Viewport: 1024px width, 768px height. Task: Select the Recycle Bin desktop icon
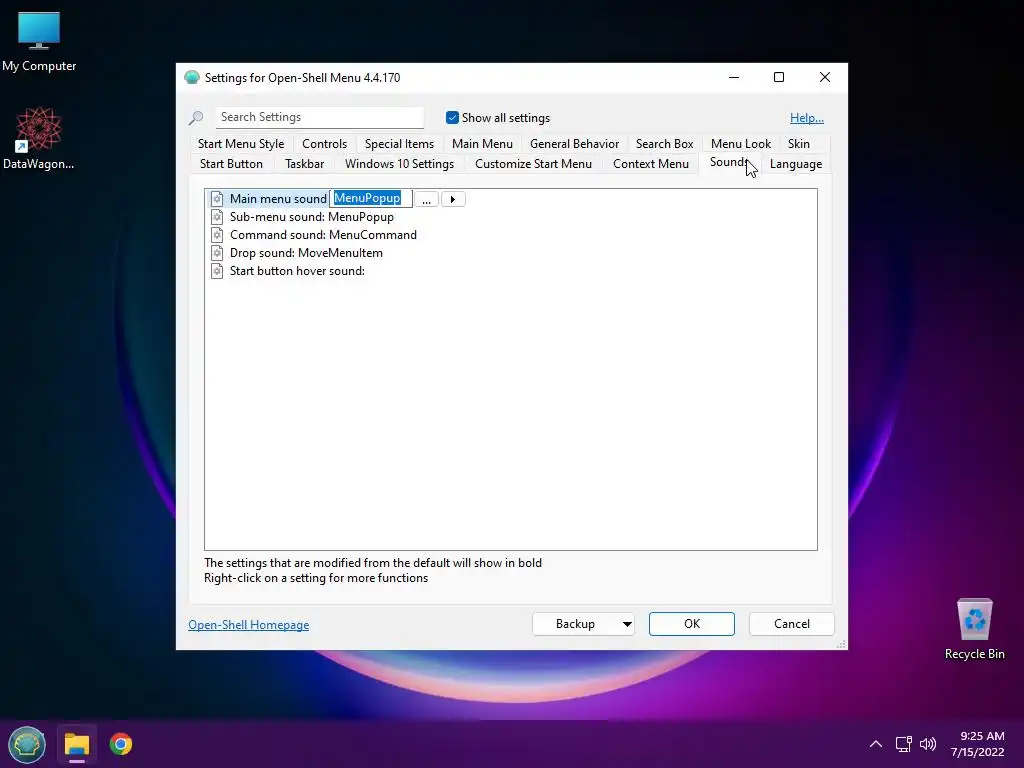pos(974,629)
